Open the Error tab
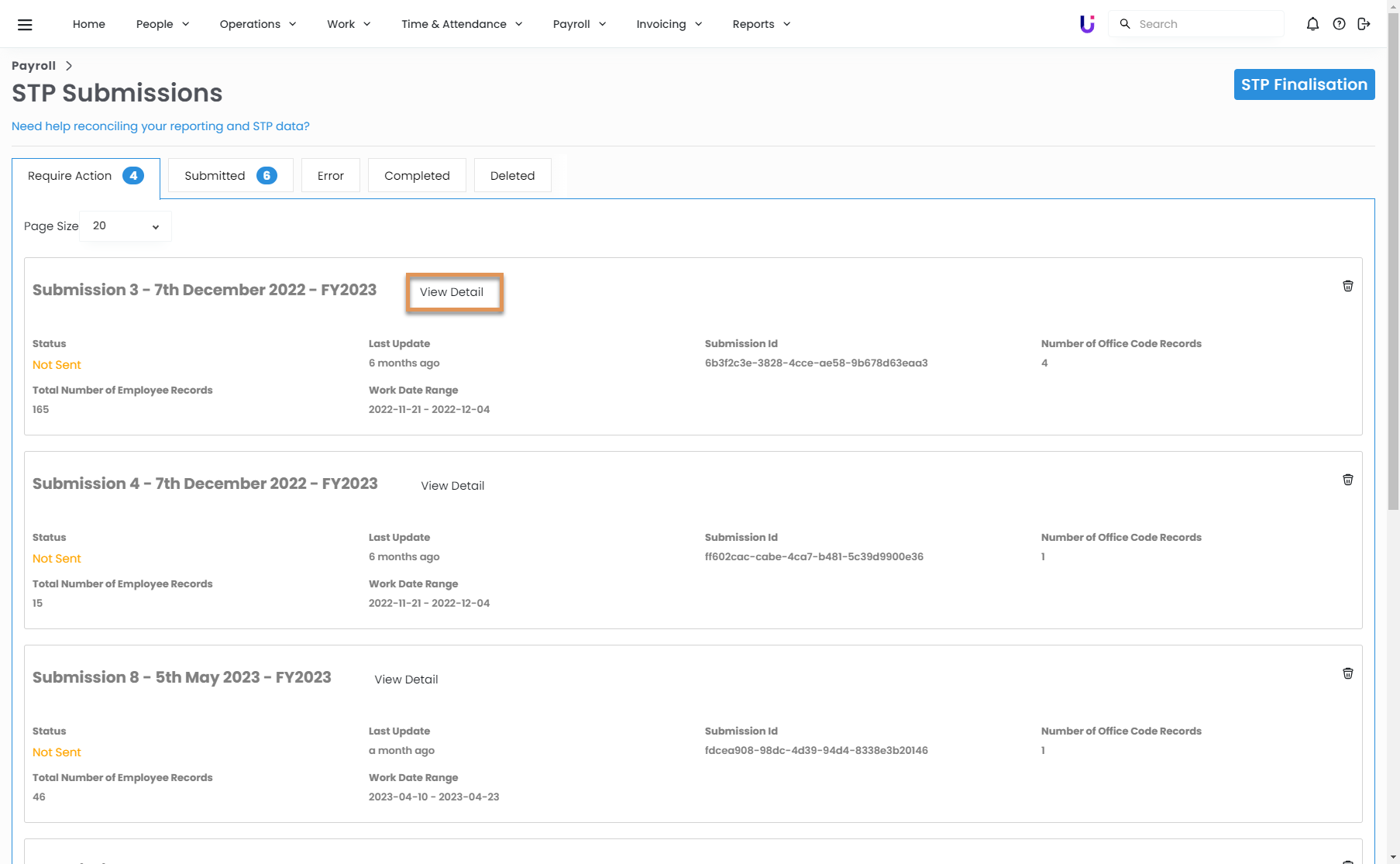1400x864 pixels. click(331, 176)
